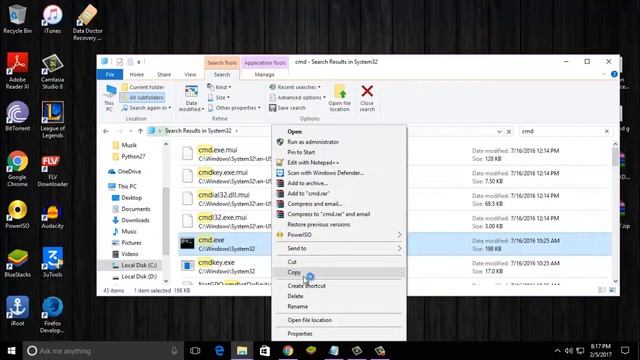Open 3uTools desktop shortcut
This screenshot has width=640, height=360.
tap(52, 262)
